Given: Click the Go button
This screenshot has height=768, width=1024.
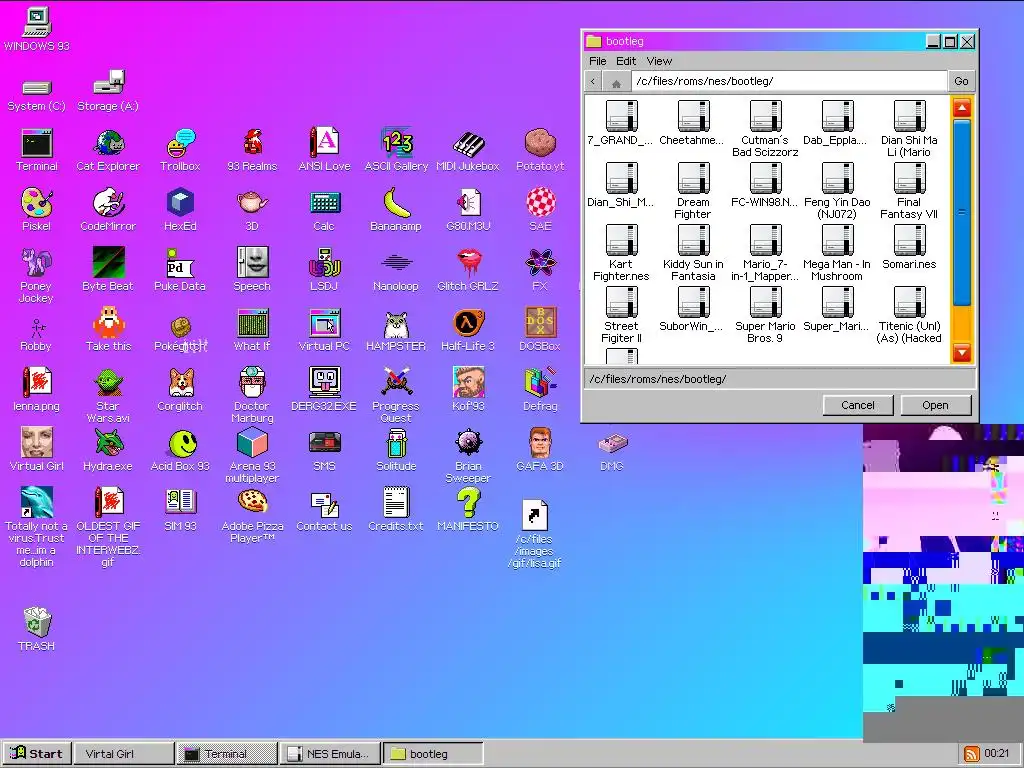Looking at the screenshot, I should click(961, 81).
